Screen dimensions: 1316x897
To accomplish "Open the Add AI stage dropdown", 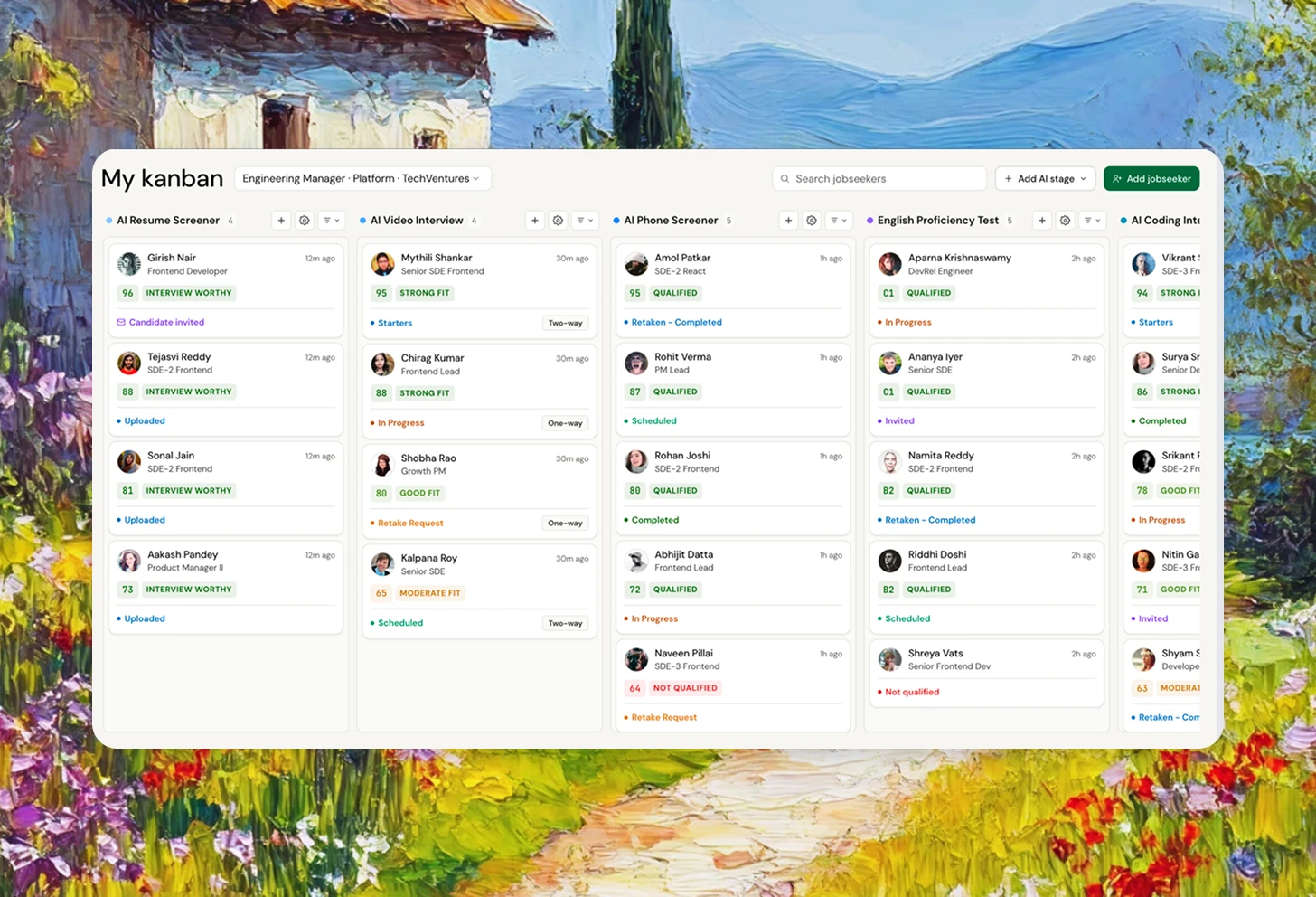I will click(1046, 179).
